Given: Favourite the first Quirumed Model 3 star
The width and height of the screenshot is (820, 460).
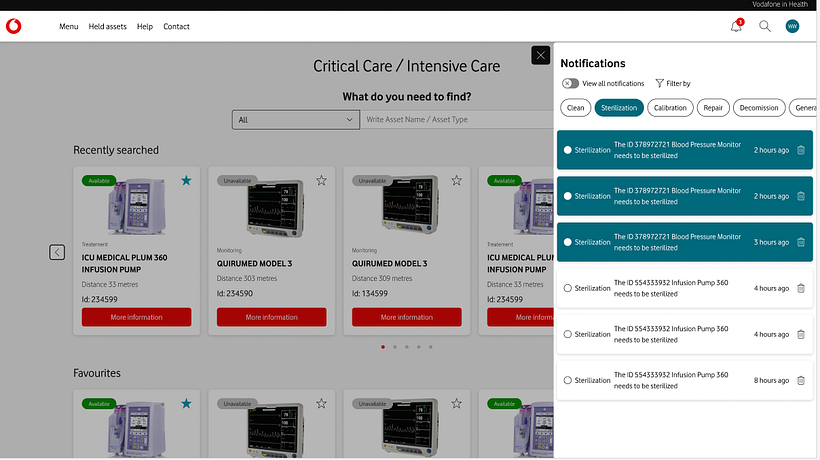Looking at the screenshot, I should (321, 180).
